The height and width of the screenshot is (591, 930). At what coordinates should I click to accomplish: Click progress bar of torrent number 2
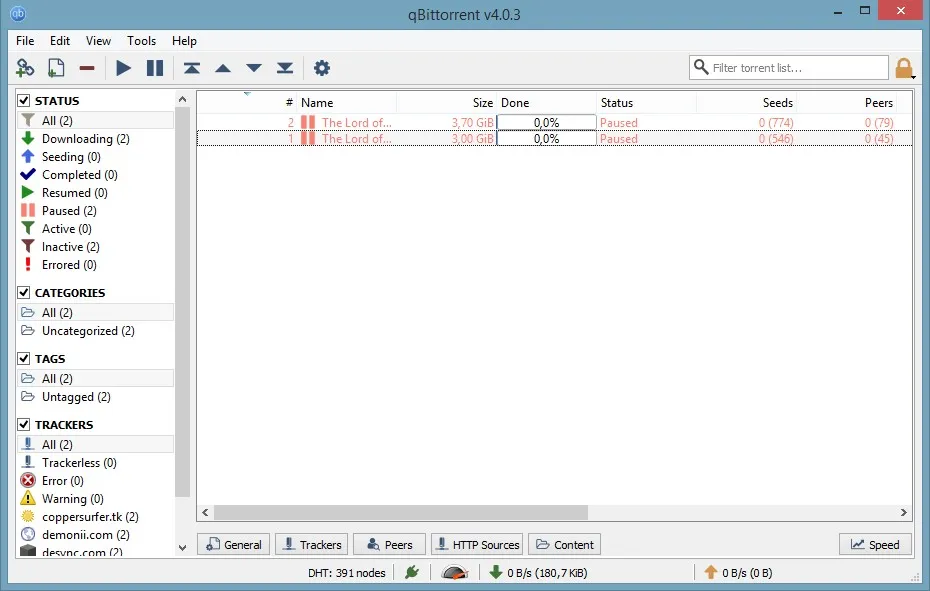coord(546,123)
